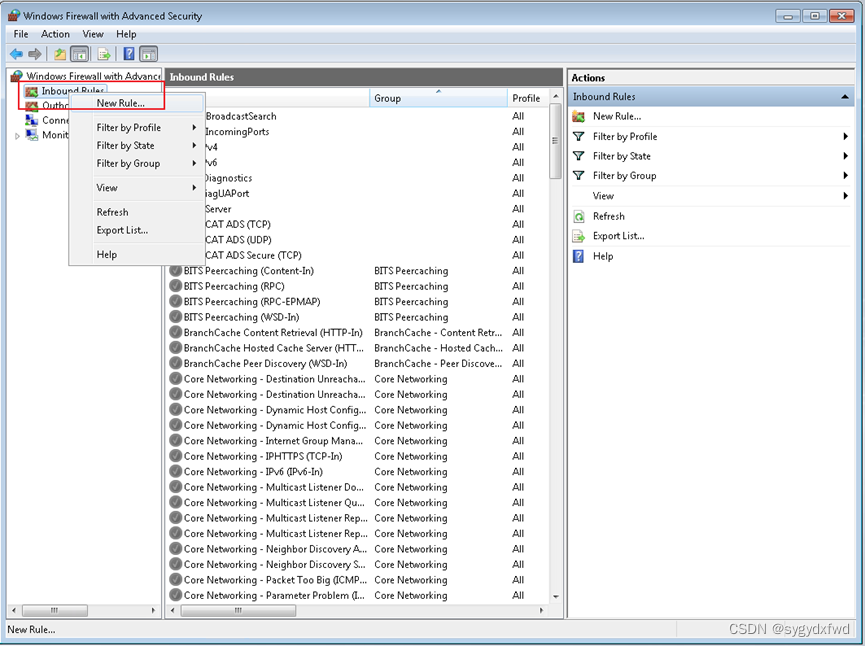Open the File menu

click(x=21, y=34)
